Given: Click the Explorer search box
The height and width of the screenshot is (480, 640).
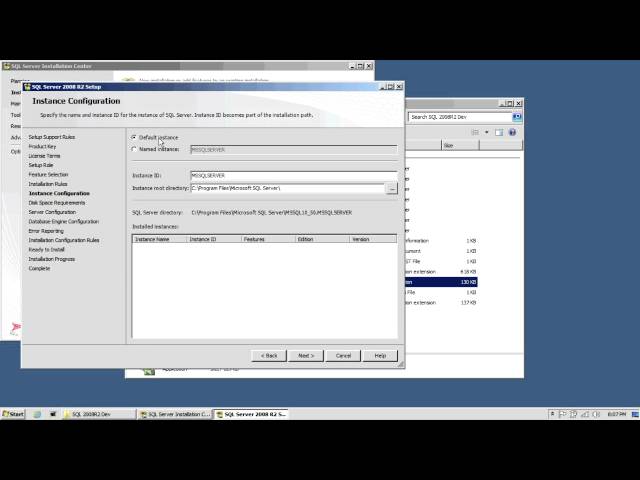Looking at the screenshot, I should point(460,117).
